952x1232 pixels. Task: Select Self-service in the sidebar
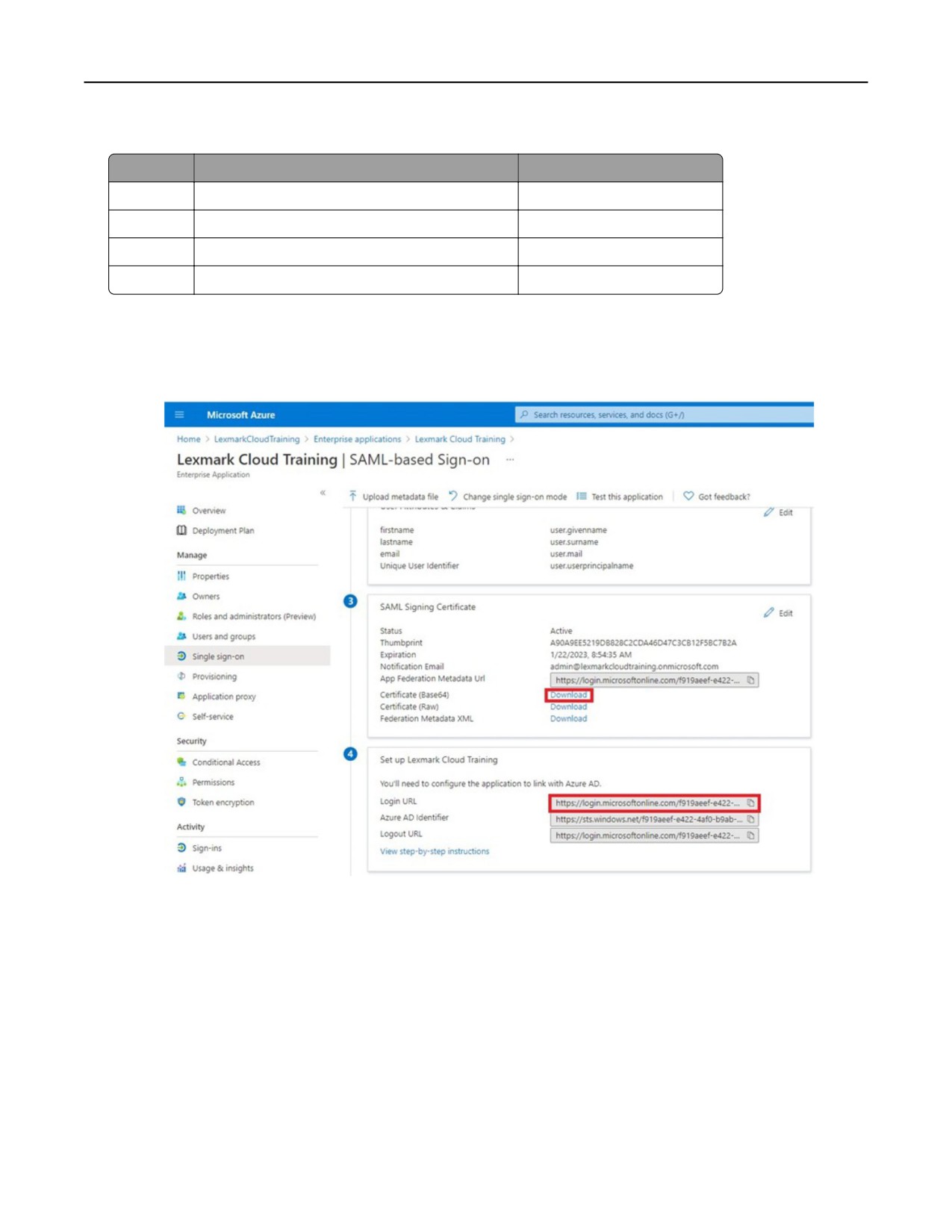[x=213, y=717]
